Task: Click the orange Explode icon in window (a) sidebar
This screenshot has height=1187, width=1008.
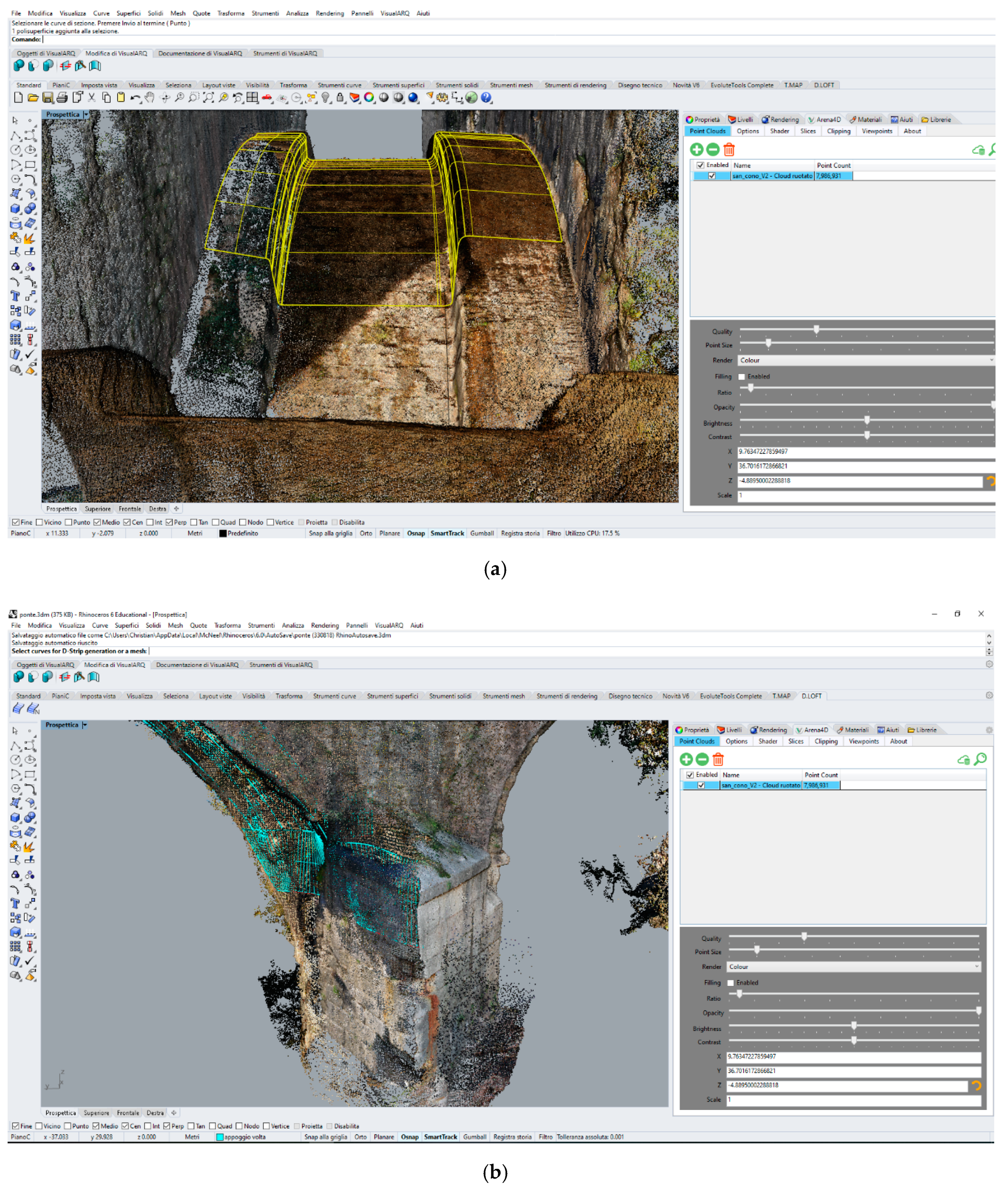Action: pos(30,238)
